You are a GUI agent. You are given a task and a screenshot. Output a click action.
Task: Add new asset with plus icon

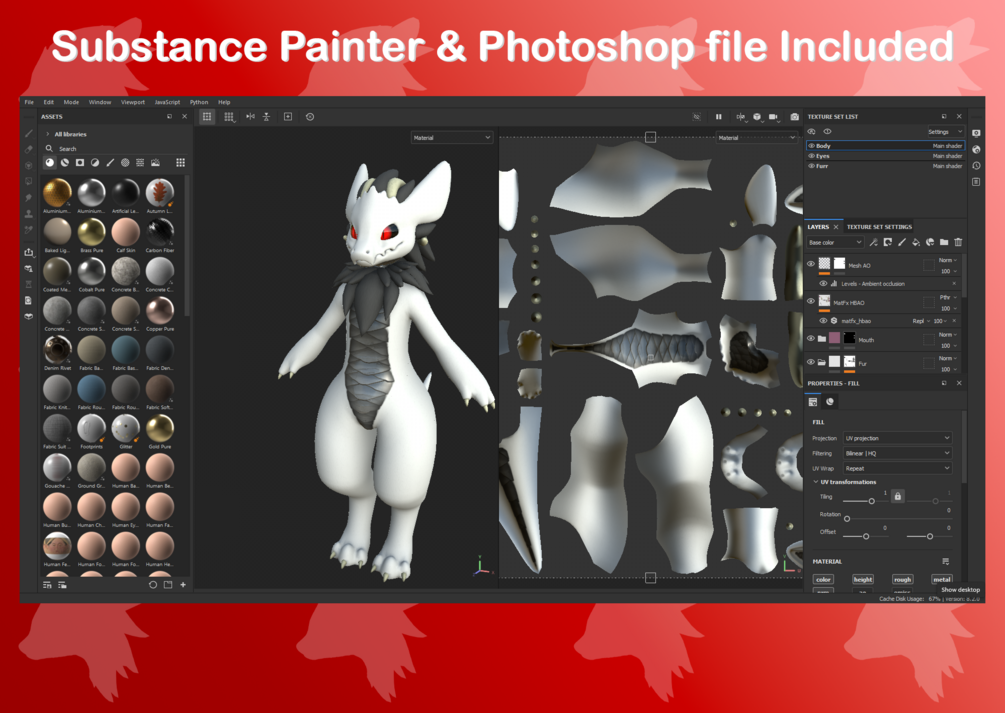[x=183, y=585]
